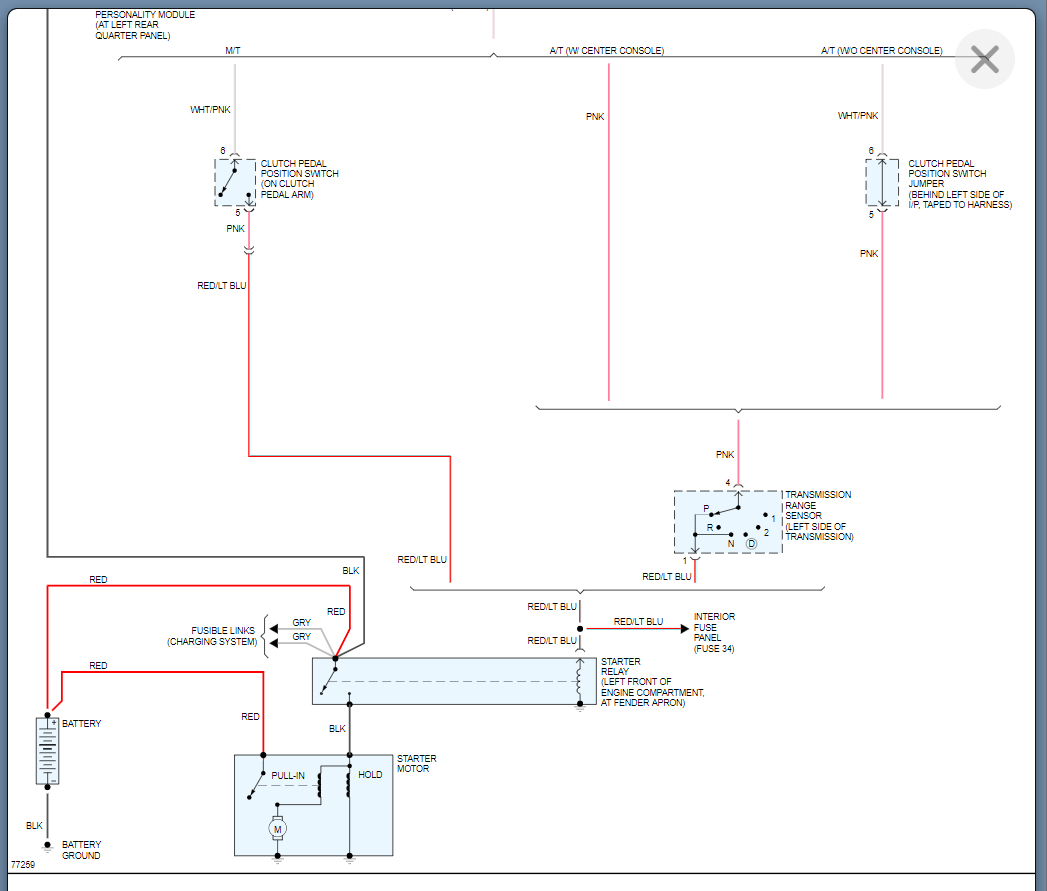Expand the A/T (W/ CENTER CONSOLE) branch
This screenshot has height=891, width=1047.
point(607,50)
